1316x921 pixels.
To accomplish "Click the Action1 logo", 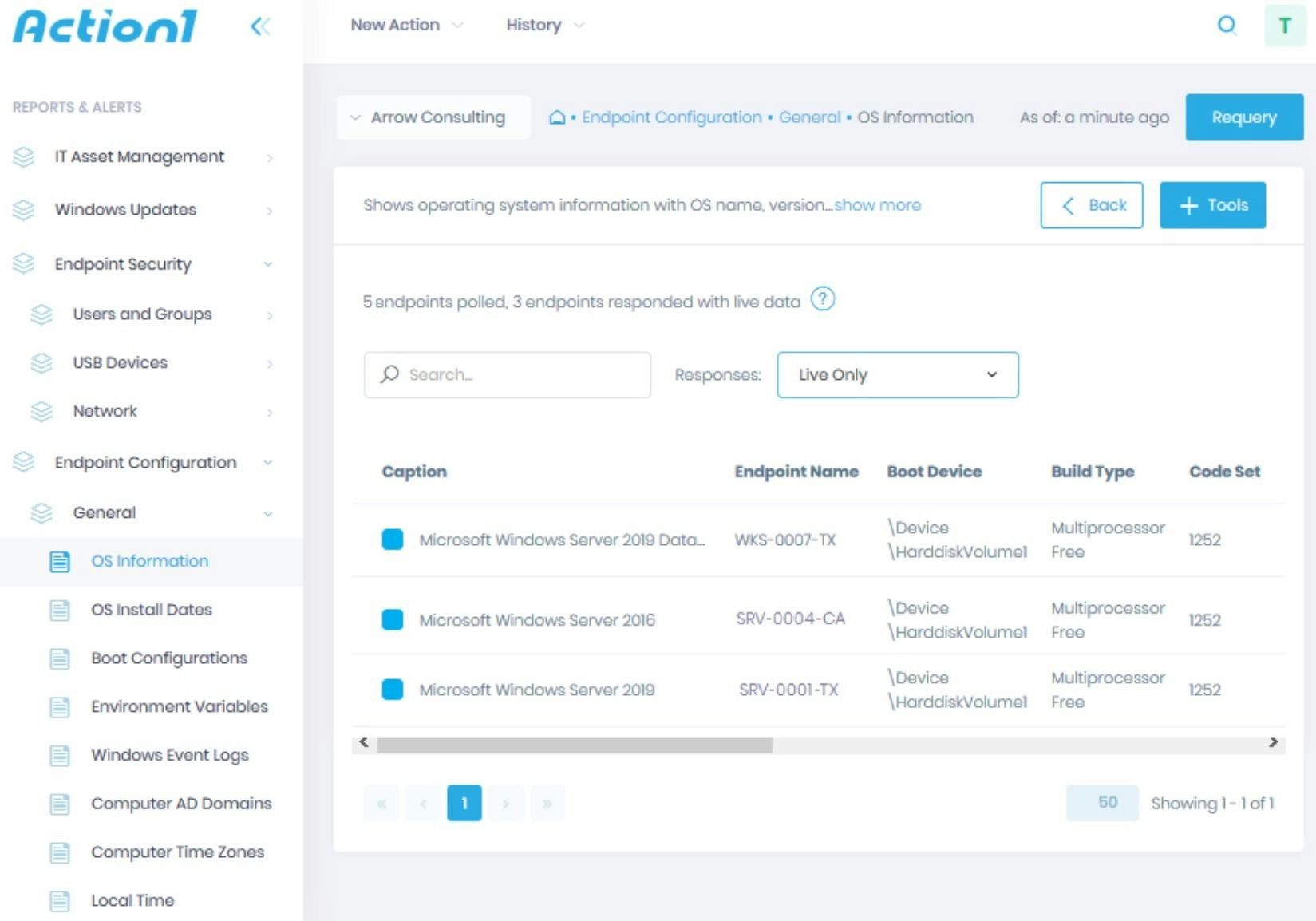I will [x=105, y=26].
